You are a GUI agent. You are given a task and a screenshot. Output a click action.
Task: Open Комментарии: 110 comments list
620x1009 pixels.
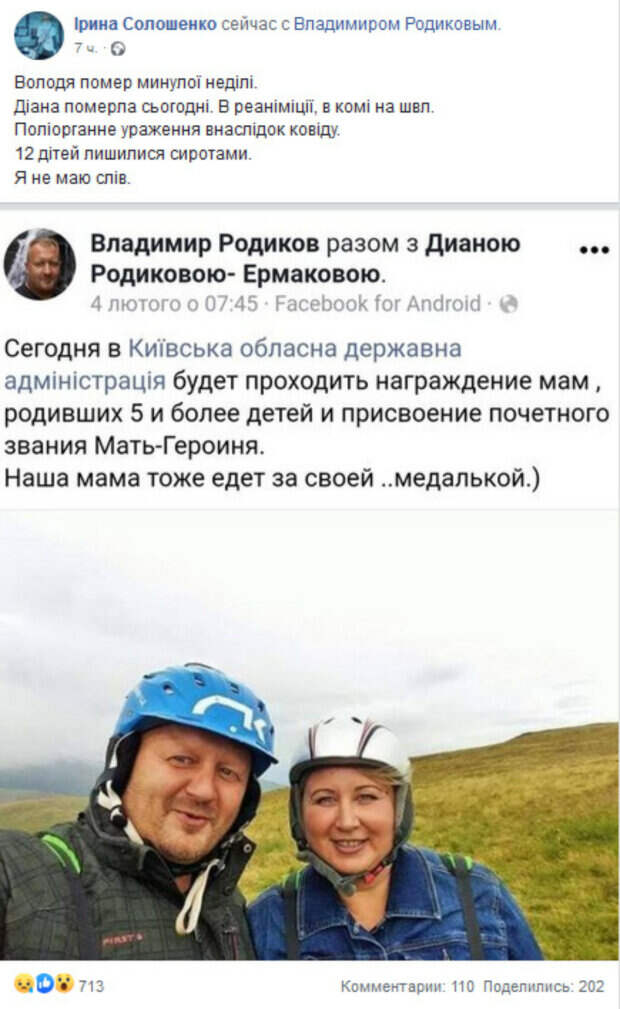[407, 986]
